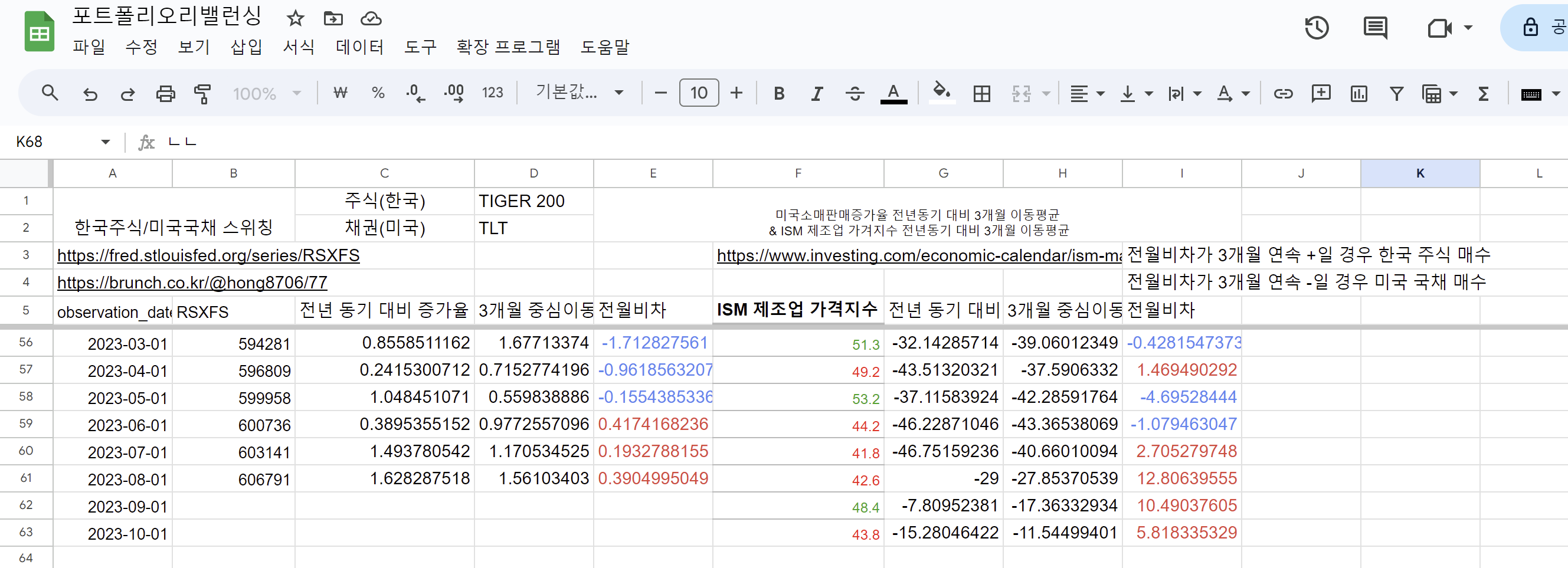Open the fill color picker
The image size is (1568, 568).
click(x=942, y=94)
